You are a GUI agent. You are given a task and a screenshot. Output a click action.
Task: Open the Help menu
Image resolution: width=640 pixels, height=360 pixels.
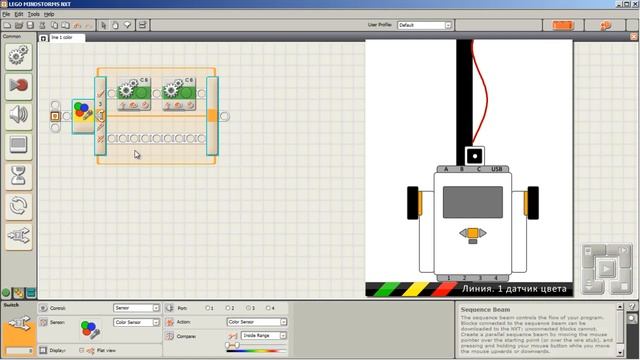click(x=49, y=14)
